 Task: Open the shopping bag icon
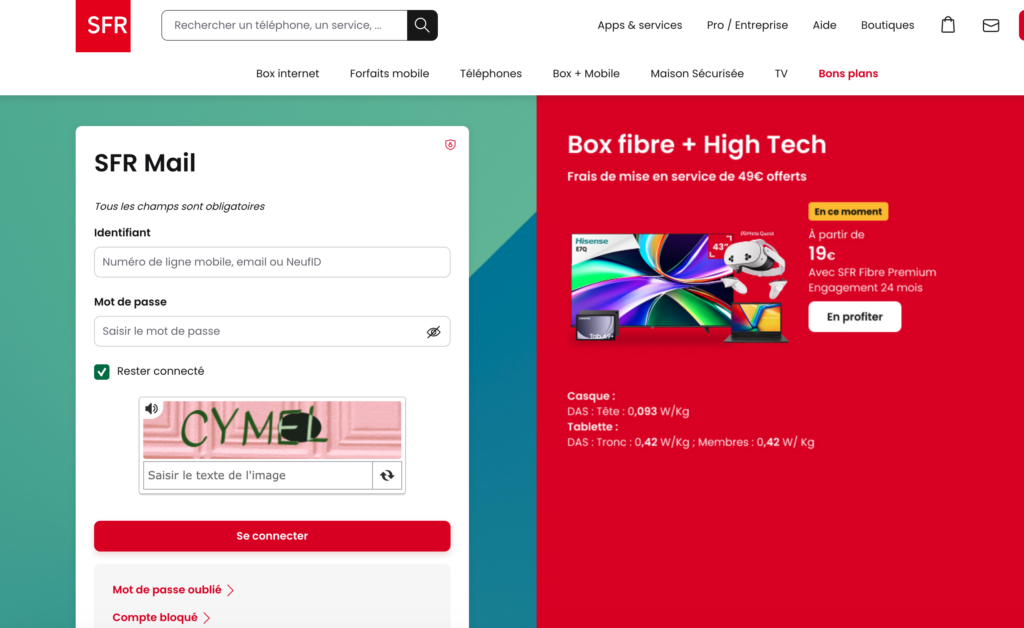coord(948,25)
